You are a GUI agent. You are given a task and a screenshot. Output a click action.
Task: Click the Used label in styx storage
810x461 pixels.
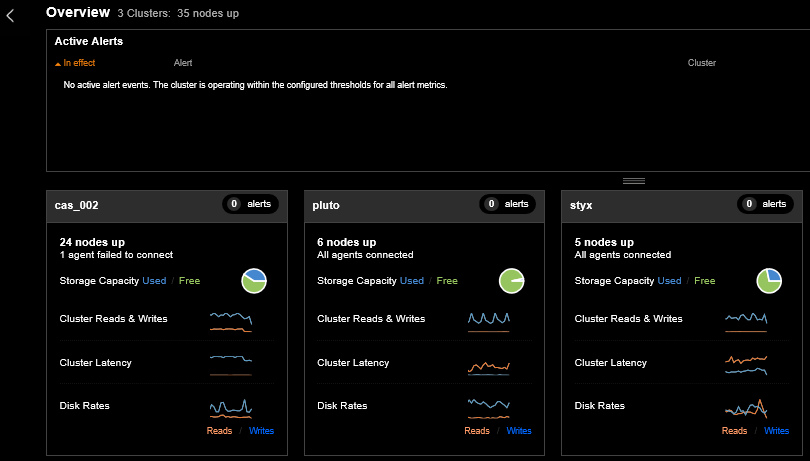tap(669, 281)
